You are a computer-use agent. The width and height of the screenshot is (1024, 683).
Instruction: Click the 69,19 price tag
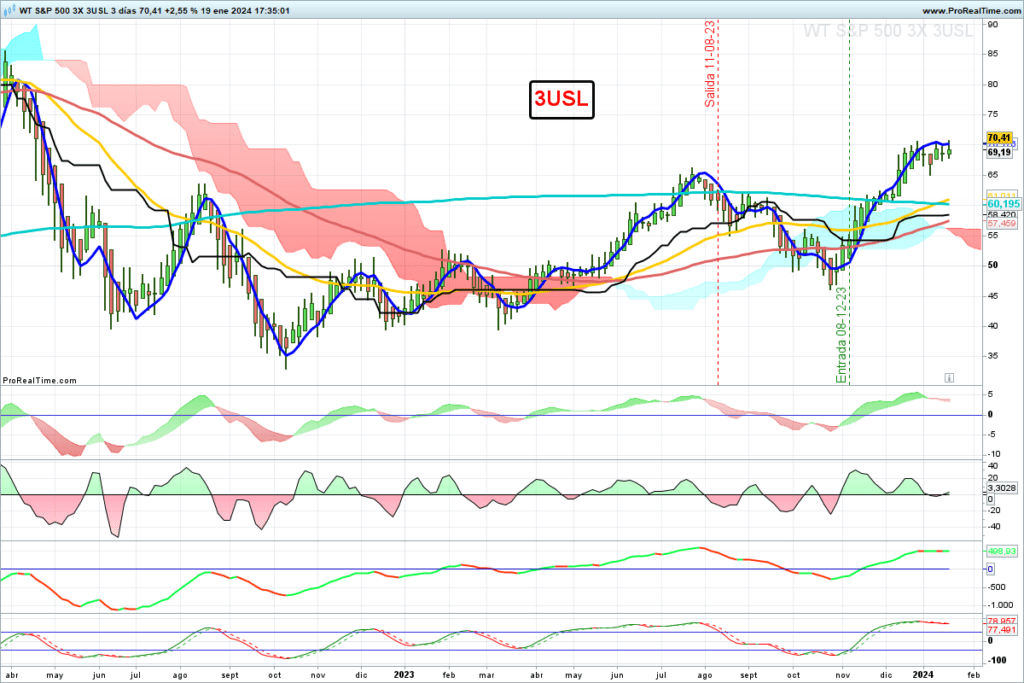999,152
